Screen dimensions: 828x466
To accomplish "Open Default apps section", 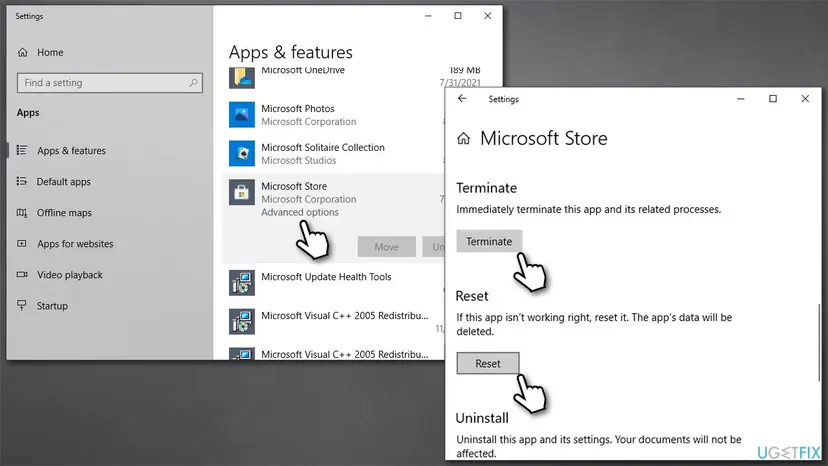I will coord(63,182).
